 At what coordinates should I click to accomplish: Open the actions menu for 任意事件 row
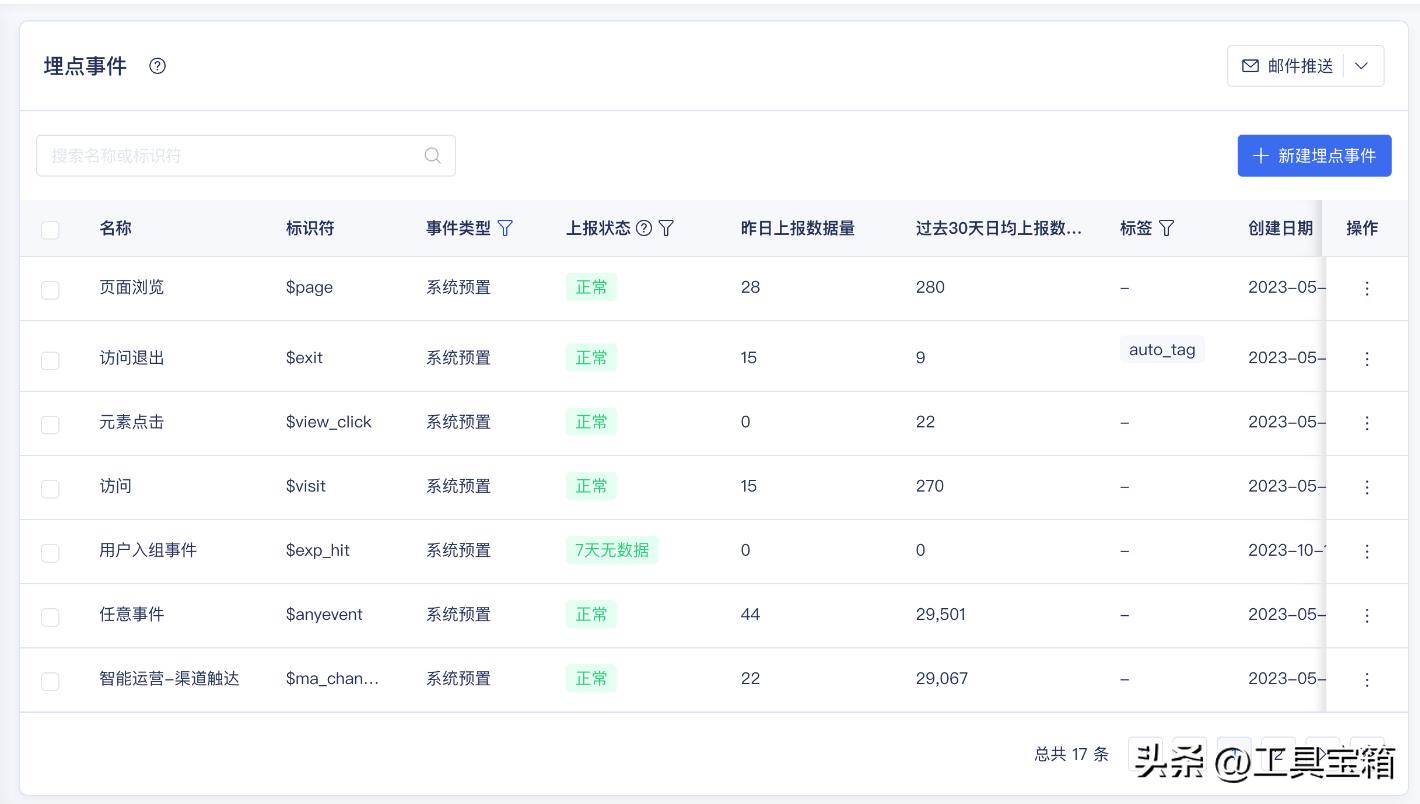1367,616
